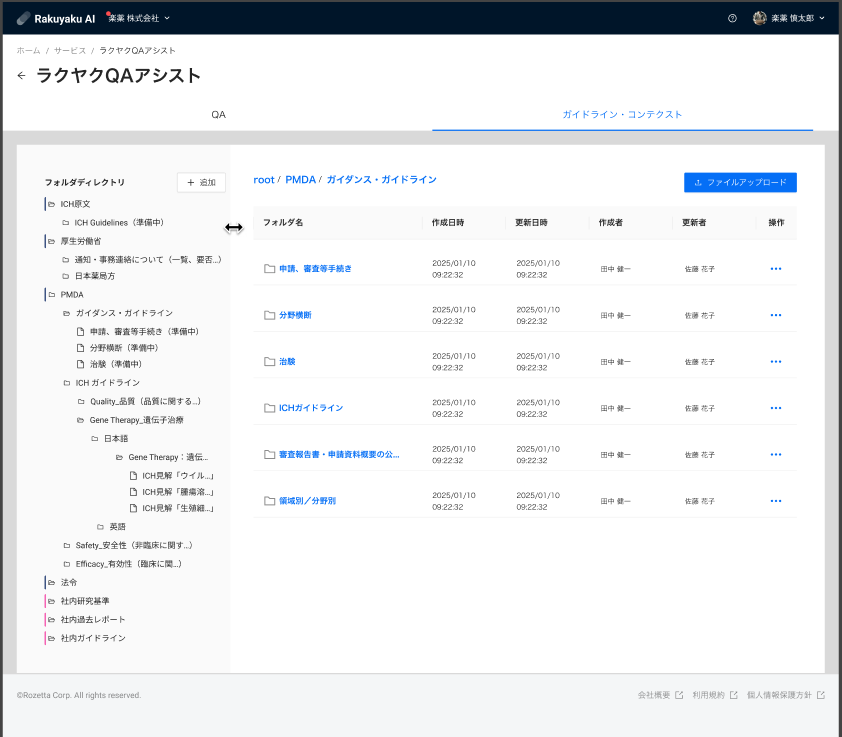Collapse Gene Therapy_遺伝子治療 tree folder
Image resolution: width=842 pixels, height=737 pixels.
[81, 420]
